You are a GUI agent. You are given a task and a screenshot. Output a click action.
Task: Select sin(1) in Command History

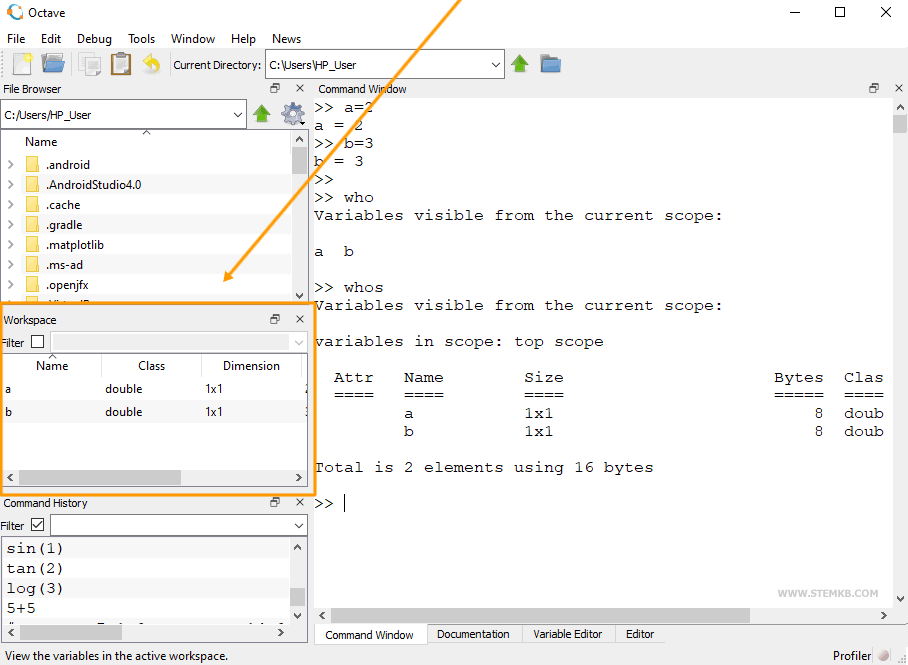(x=34, y=548)
